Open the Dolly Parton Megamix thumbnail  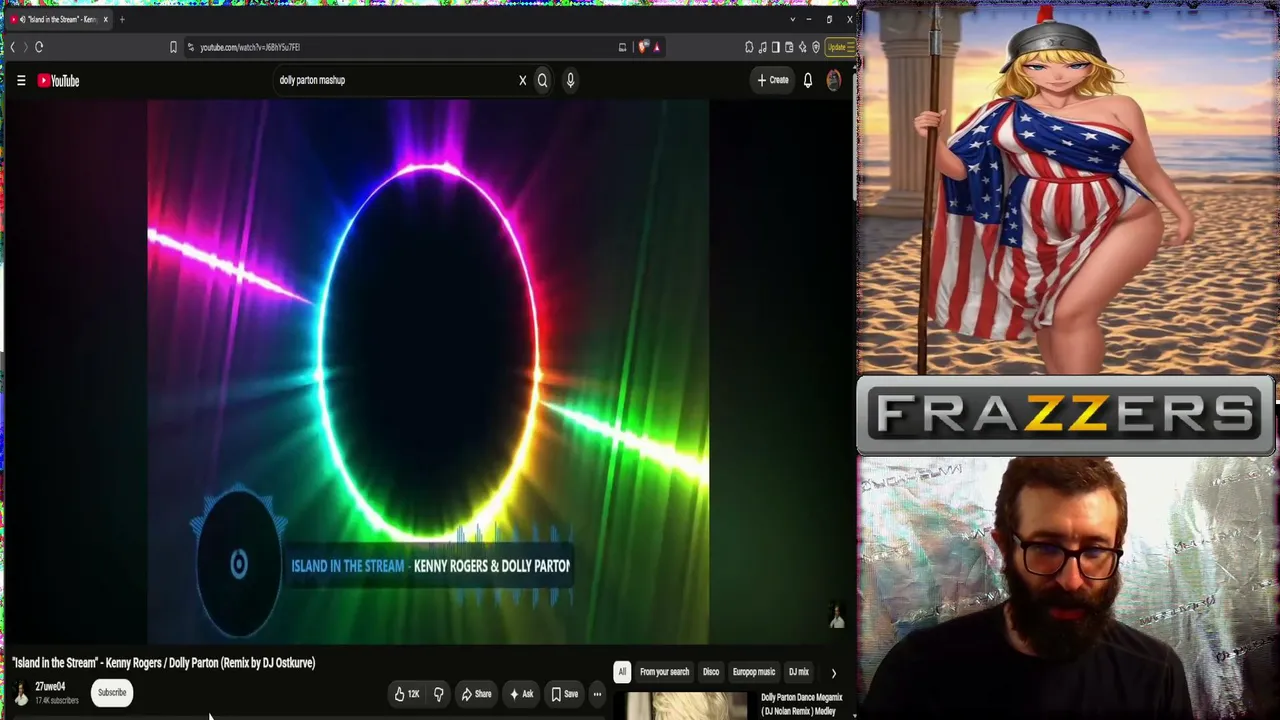[x=687, y=706]
